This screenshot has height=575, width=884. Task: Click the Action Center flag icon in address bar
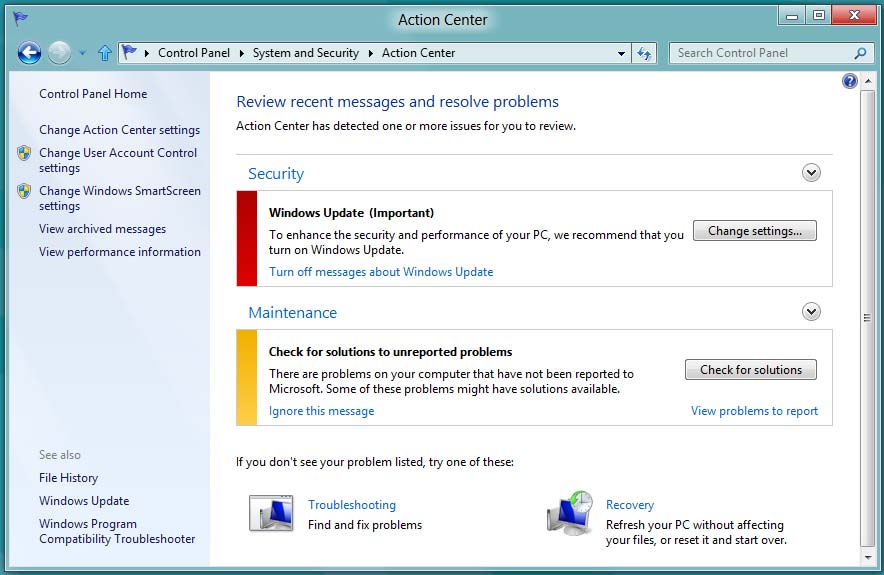click(x=130, y=53)
